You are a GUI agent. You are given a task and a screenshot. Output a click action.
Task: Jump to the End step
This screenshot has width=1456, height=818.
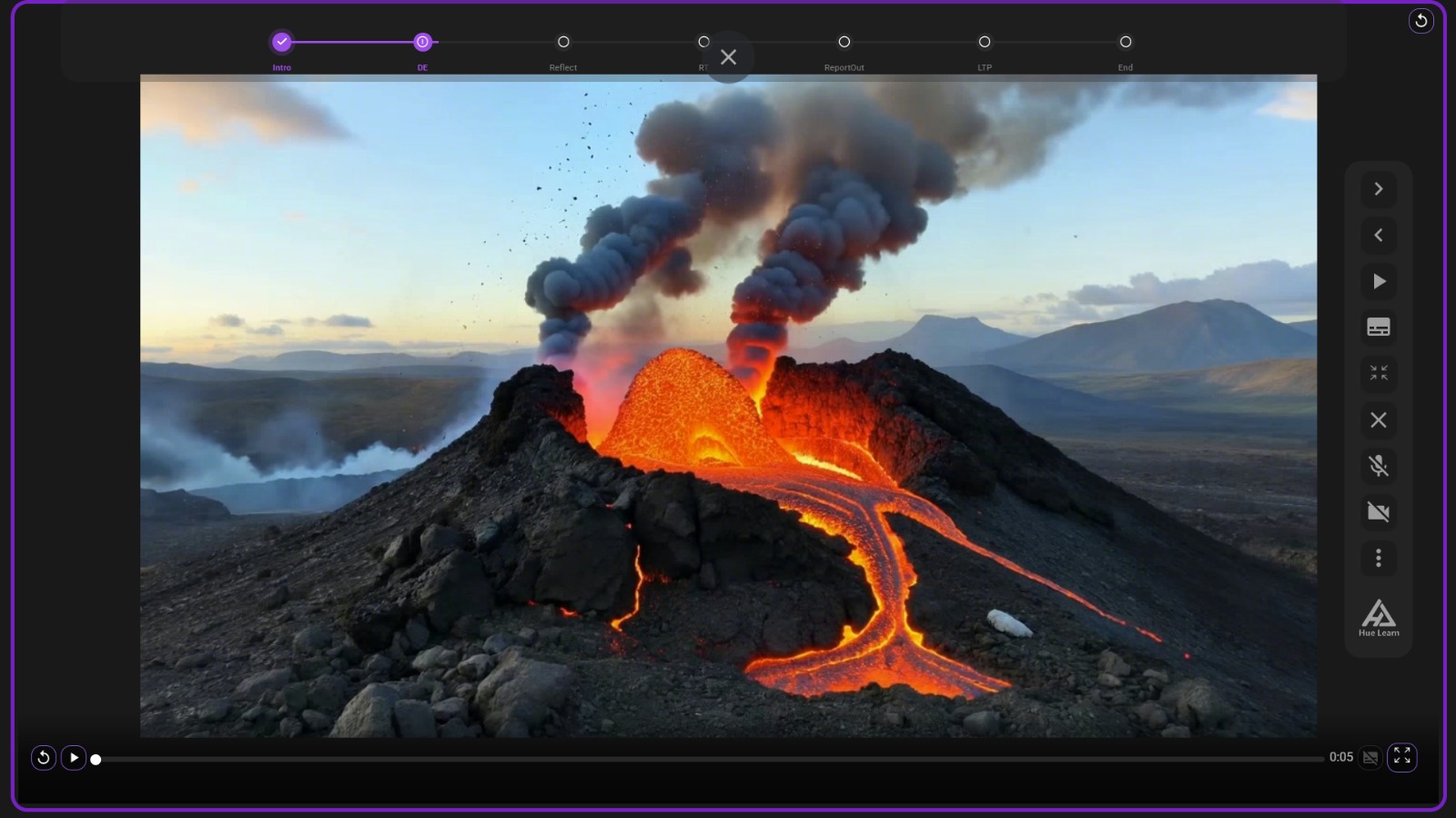pos(1126,42)
